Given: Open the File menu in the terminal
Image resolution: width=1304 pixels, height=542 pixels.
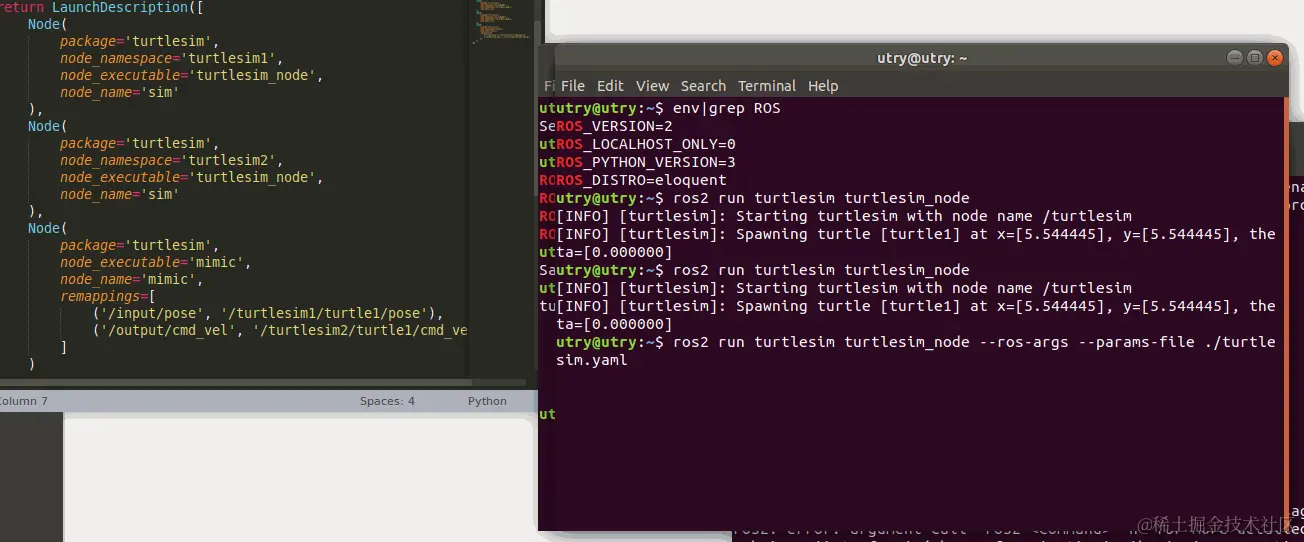Looking at the screenshot, I should point(572,86).
